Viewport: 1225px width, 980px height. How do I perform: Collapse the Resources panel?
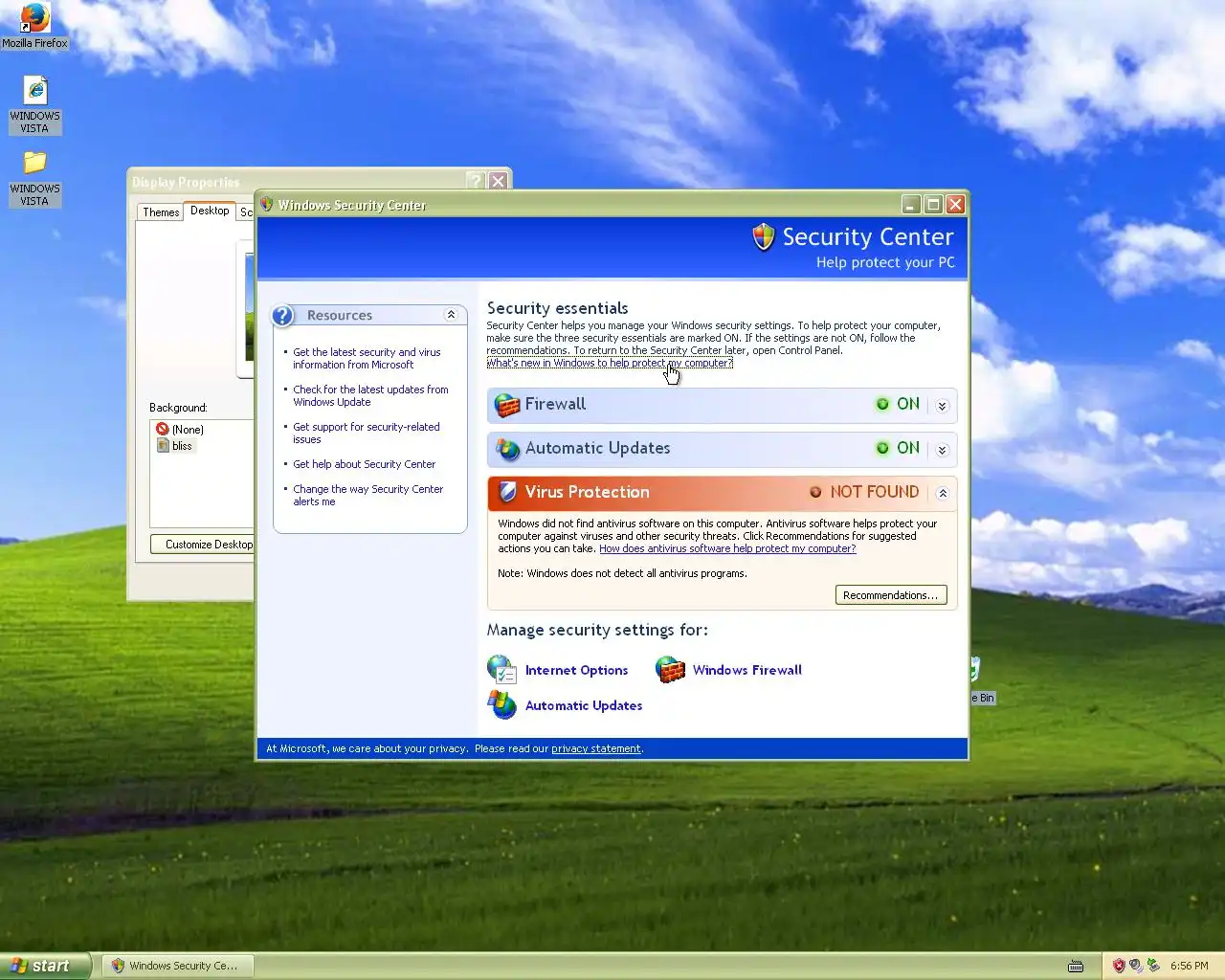pos(451,315)
